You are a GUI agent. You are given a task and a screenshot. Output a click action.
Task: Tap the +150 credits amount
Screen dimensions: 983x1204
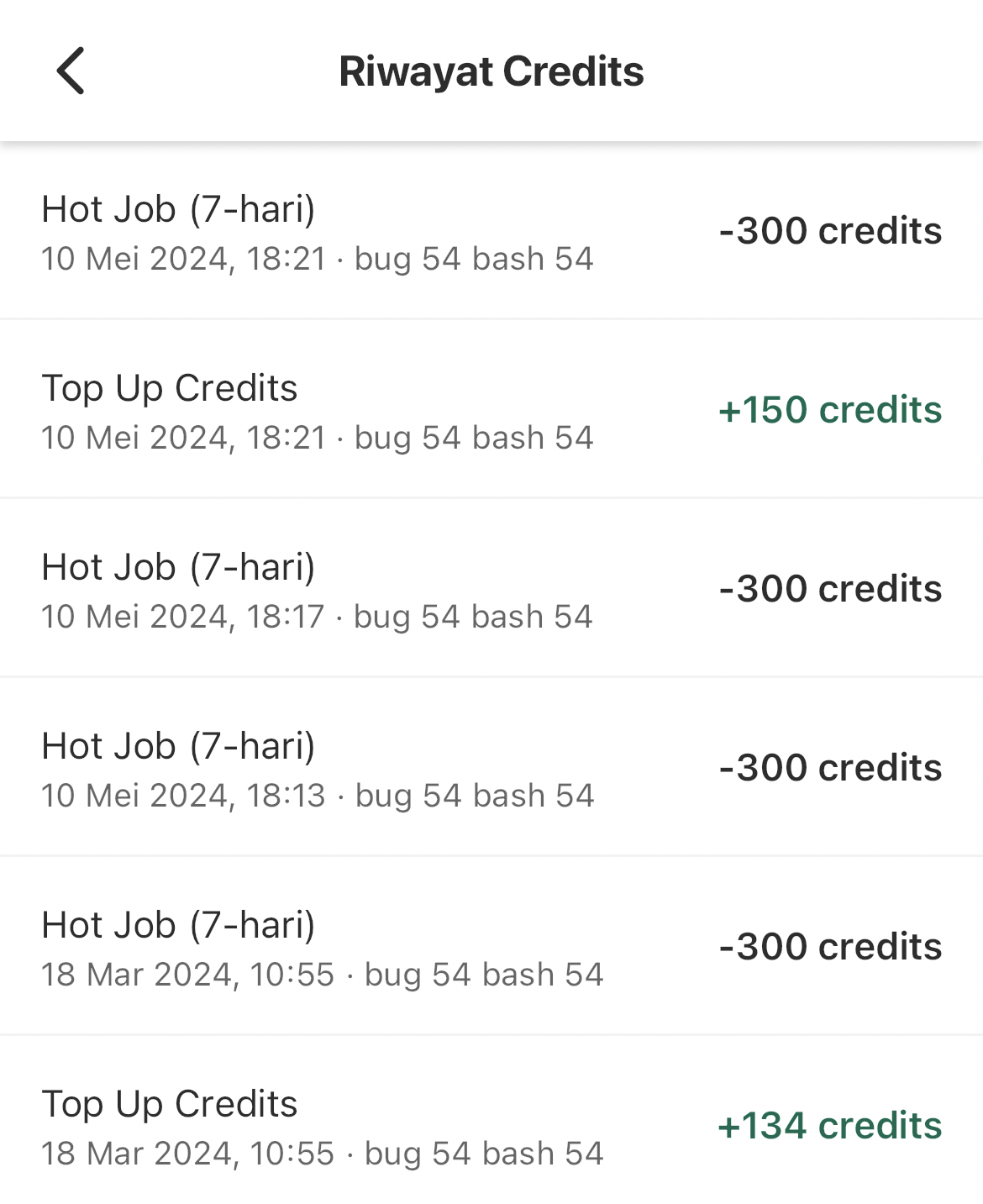click(830, 410)
